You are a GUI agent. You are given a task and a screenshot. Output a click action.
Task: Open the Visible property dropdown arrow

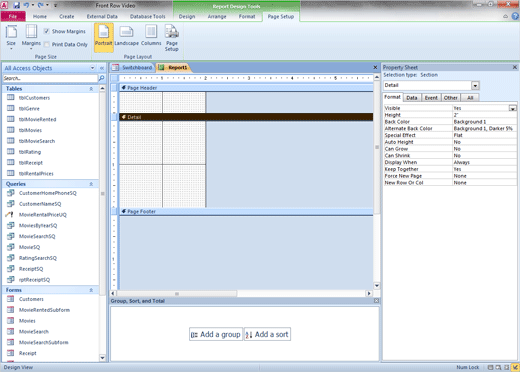512,108
